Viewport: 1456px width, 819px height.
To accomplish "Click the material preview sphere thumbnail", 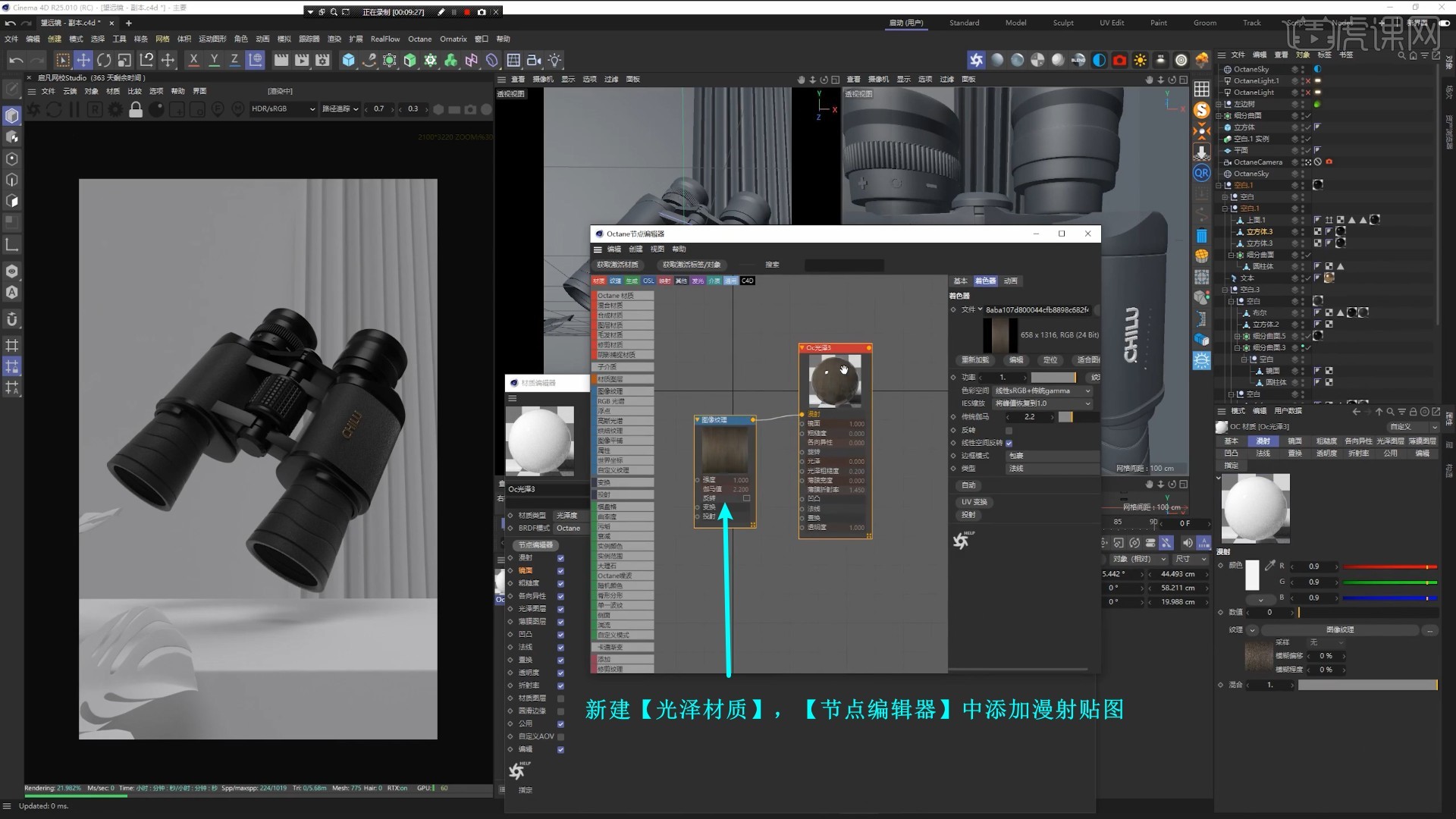I will pyautogui.click(x=541, y=440).
